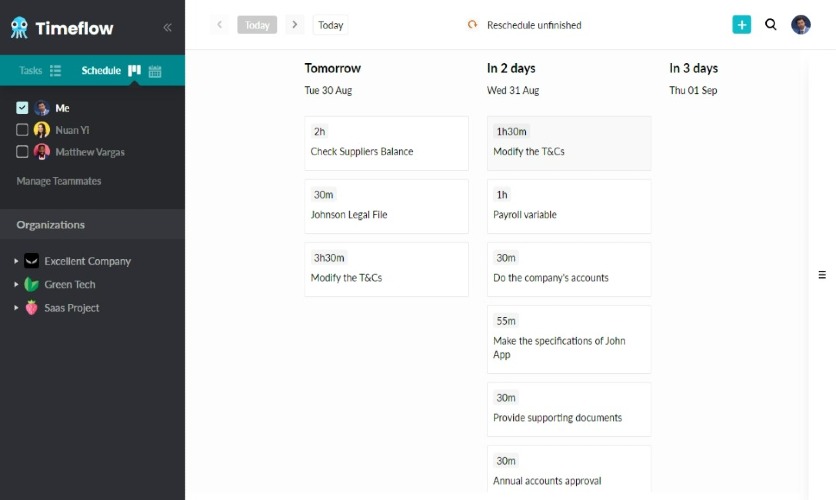Open the right side panel handle
The width and height of the screenshot is (836, 500).
[x=822, y=275]
